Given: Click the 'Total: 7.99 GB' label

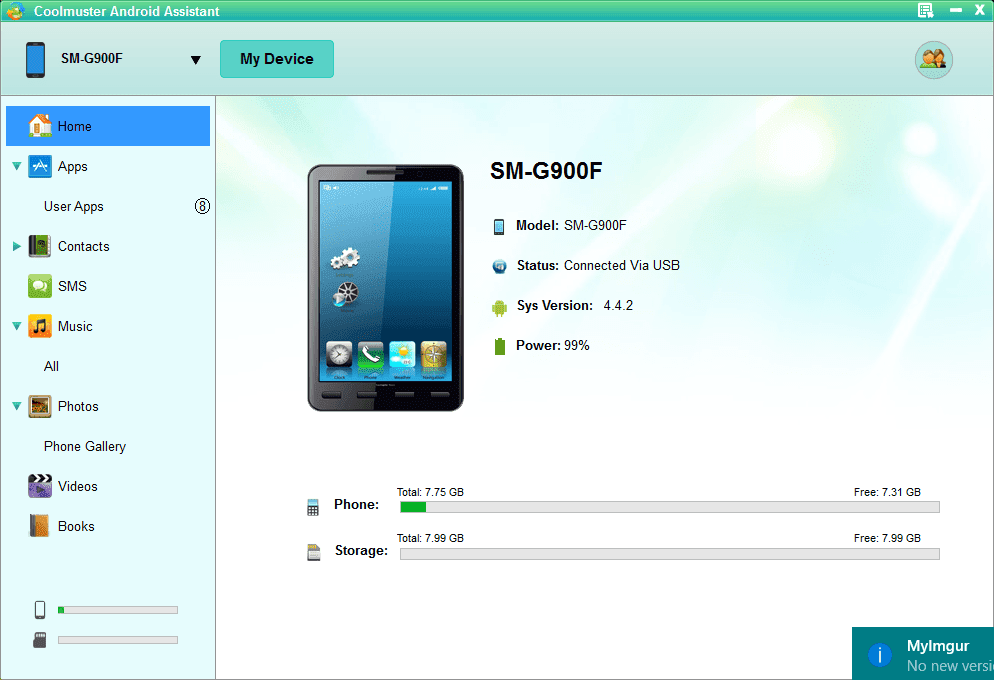Looking at the screenshot, I should [x=430, y=538].
